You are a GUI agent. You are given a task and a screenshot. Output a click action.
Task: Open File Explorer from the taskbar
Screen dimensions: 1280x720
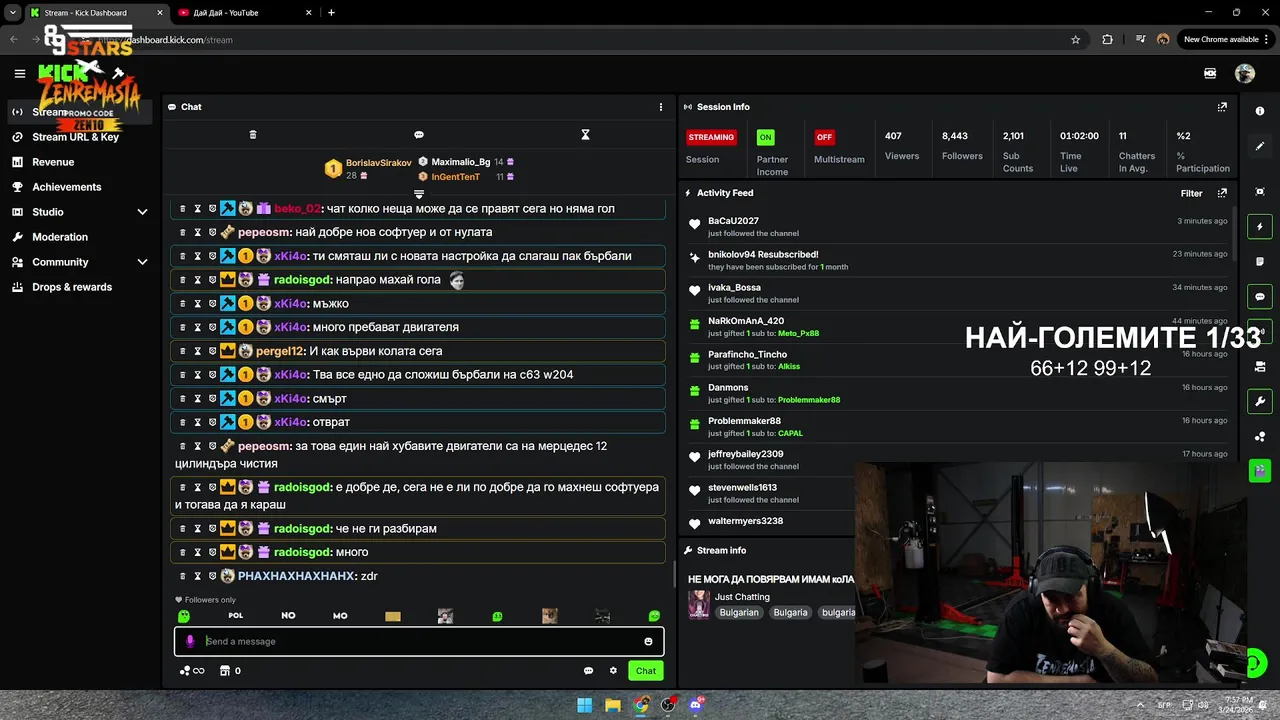(x=613, y=704)
